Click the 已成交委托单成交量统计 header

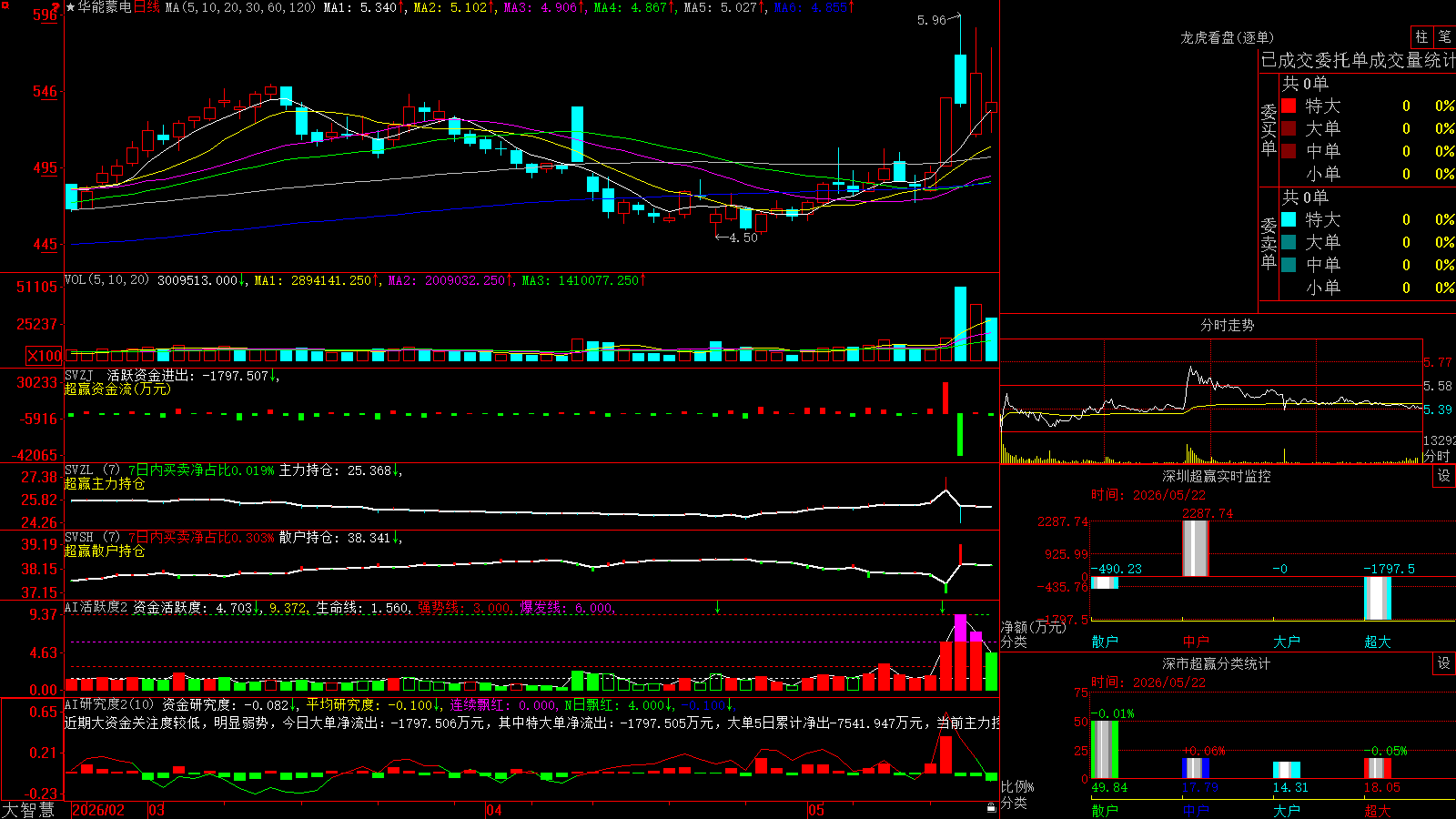(x=1358, y=60)
